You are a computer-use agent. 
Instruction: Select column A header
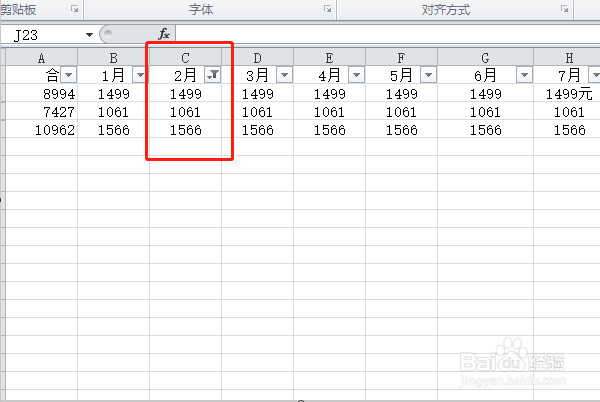click(41, 57)
